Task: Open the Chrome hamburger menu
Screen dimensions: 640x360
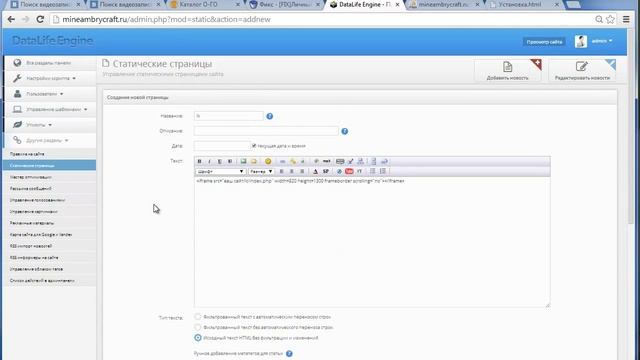Action: tap(626, 19)
